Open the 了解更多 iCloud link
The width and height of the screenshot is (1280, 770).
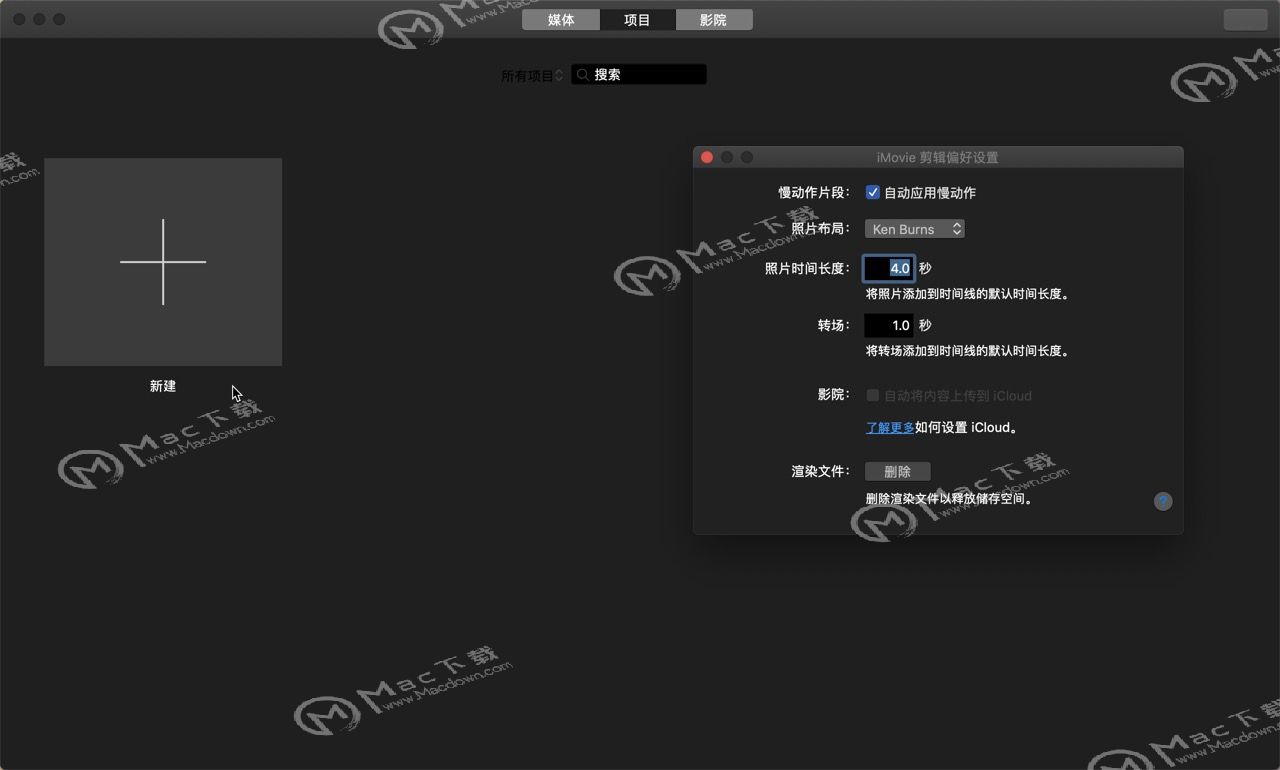(x=890, y=428)
